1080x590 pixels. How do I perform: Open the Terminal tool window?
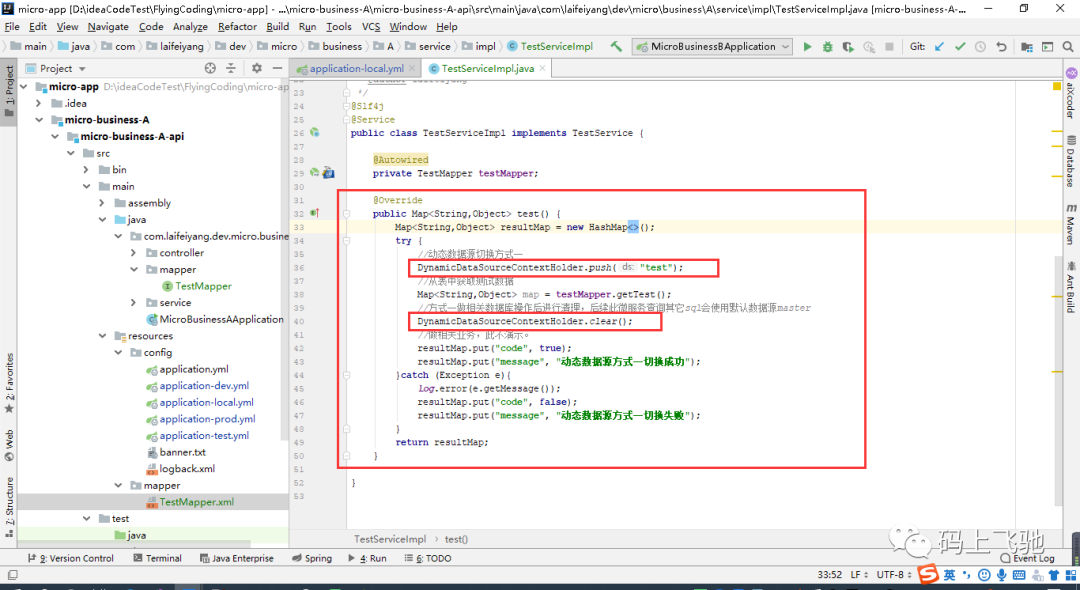click(157, 558)
